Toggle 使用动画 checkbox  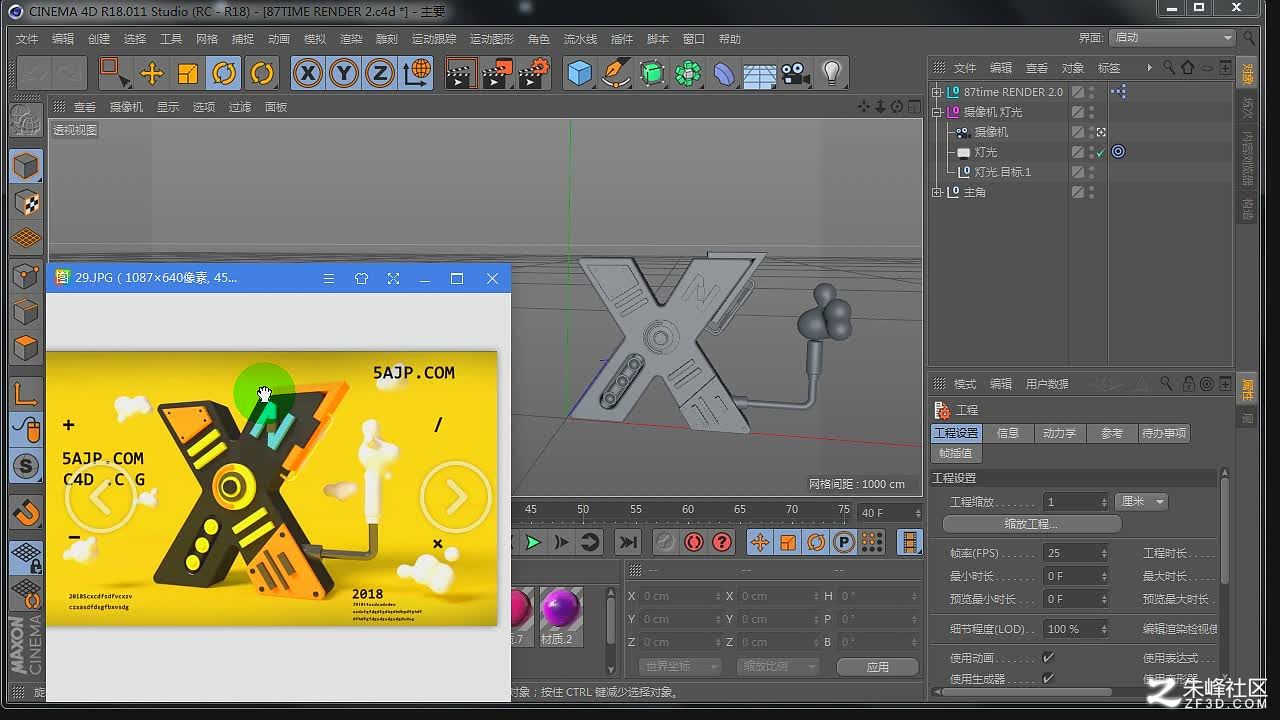tap(1048, 658)
